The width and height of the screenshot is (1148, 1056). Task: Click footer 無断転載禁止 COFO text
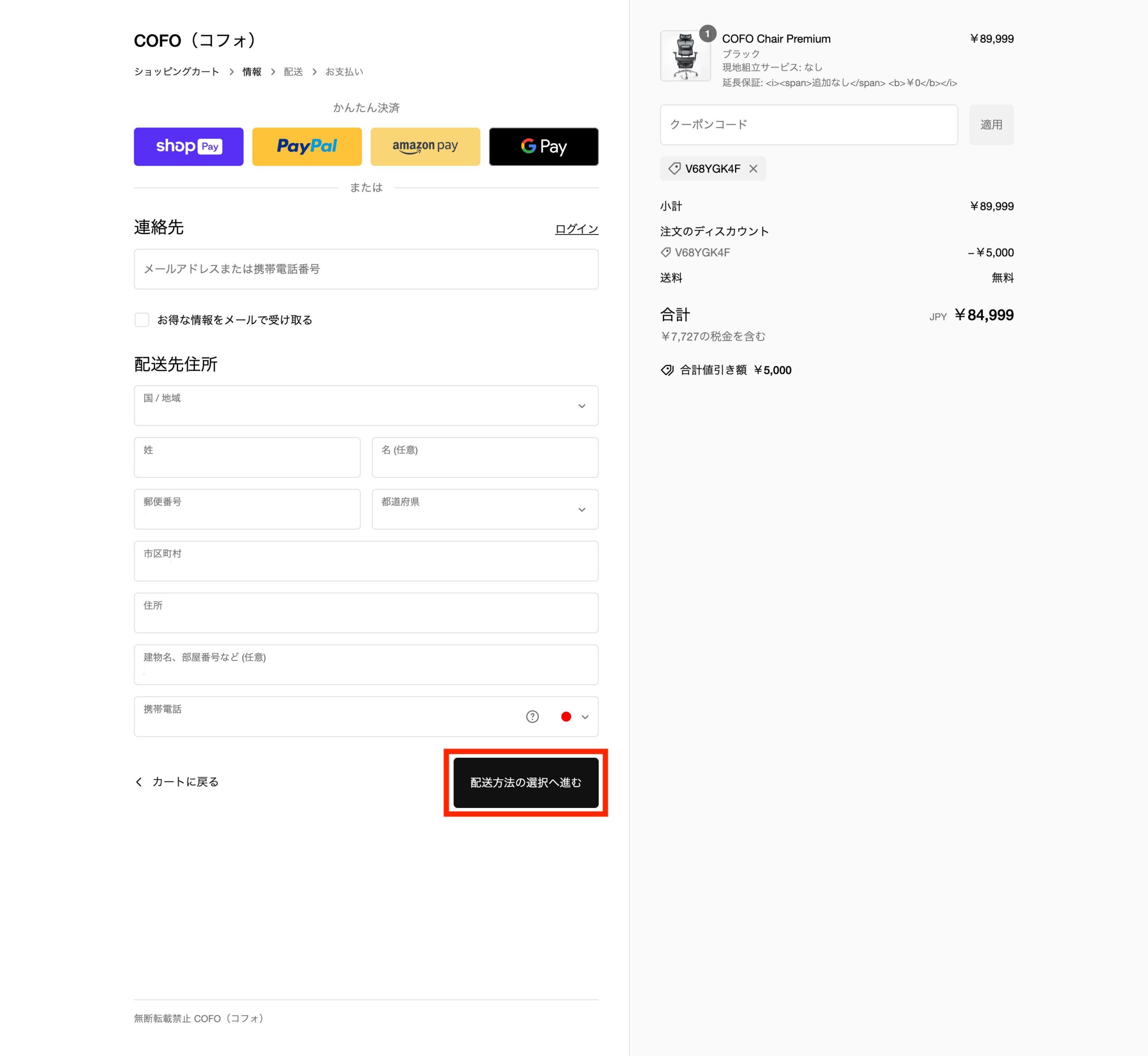tap(198, 1018)
